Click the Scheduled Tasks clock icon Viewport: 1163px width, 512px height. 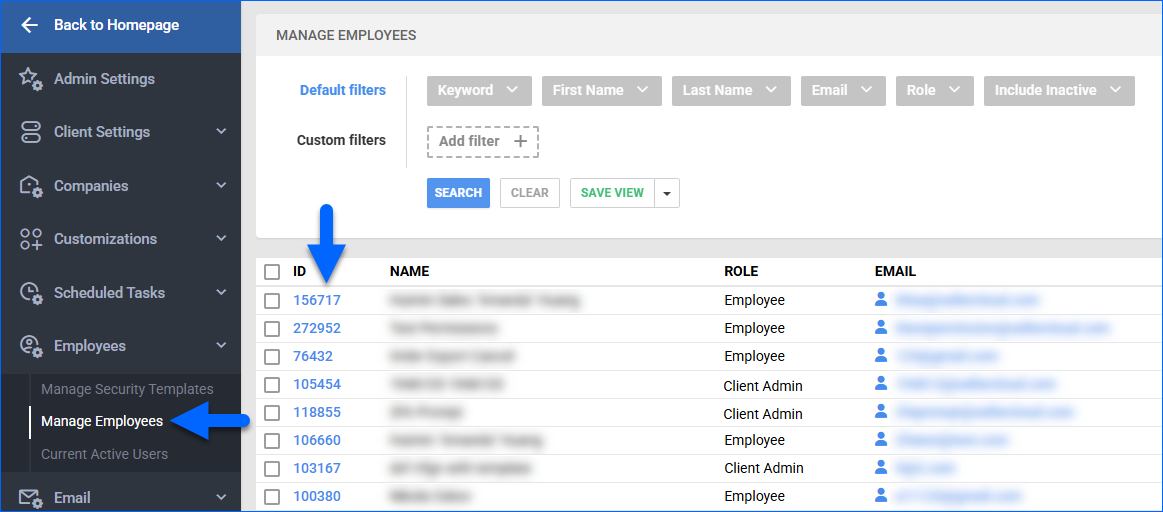[x=30, y=293]
